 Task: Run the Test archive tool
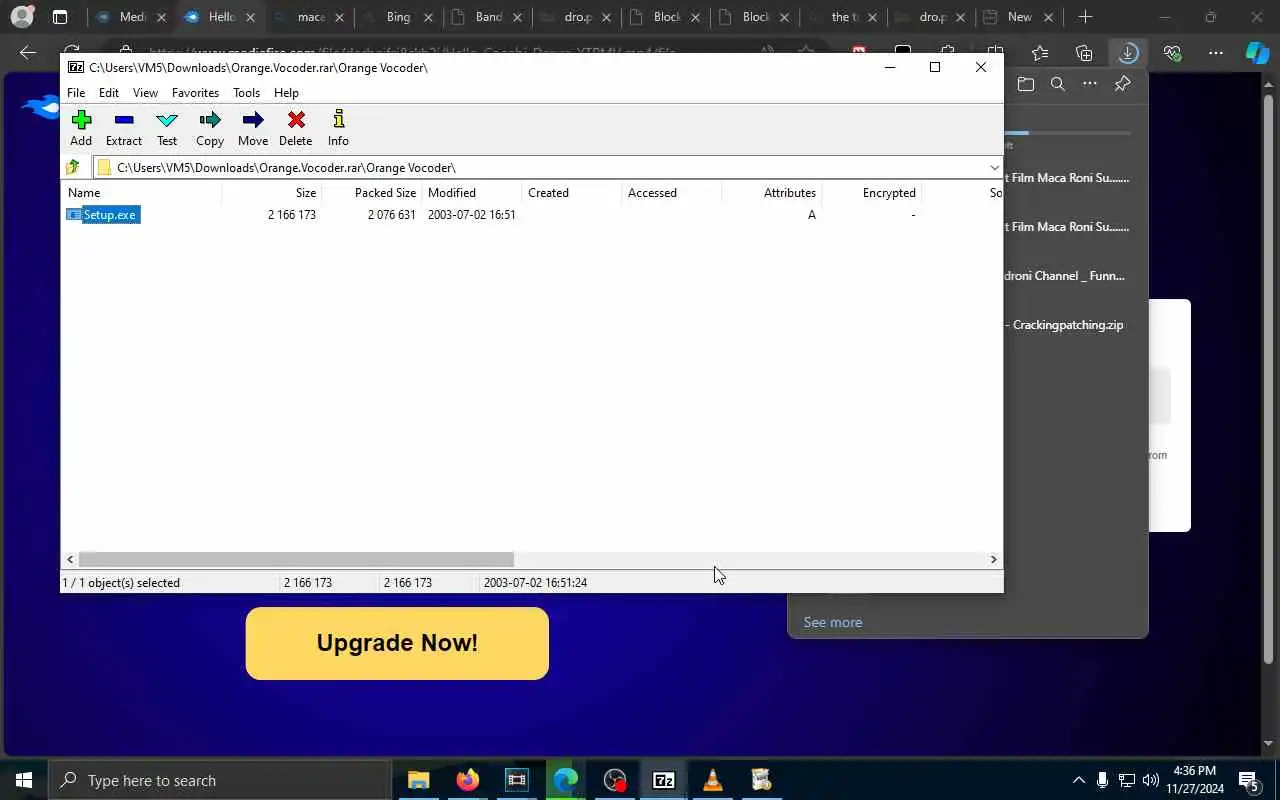pyautogui.click(x=167, y=128)
